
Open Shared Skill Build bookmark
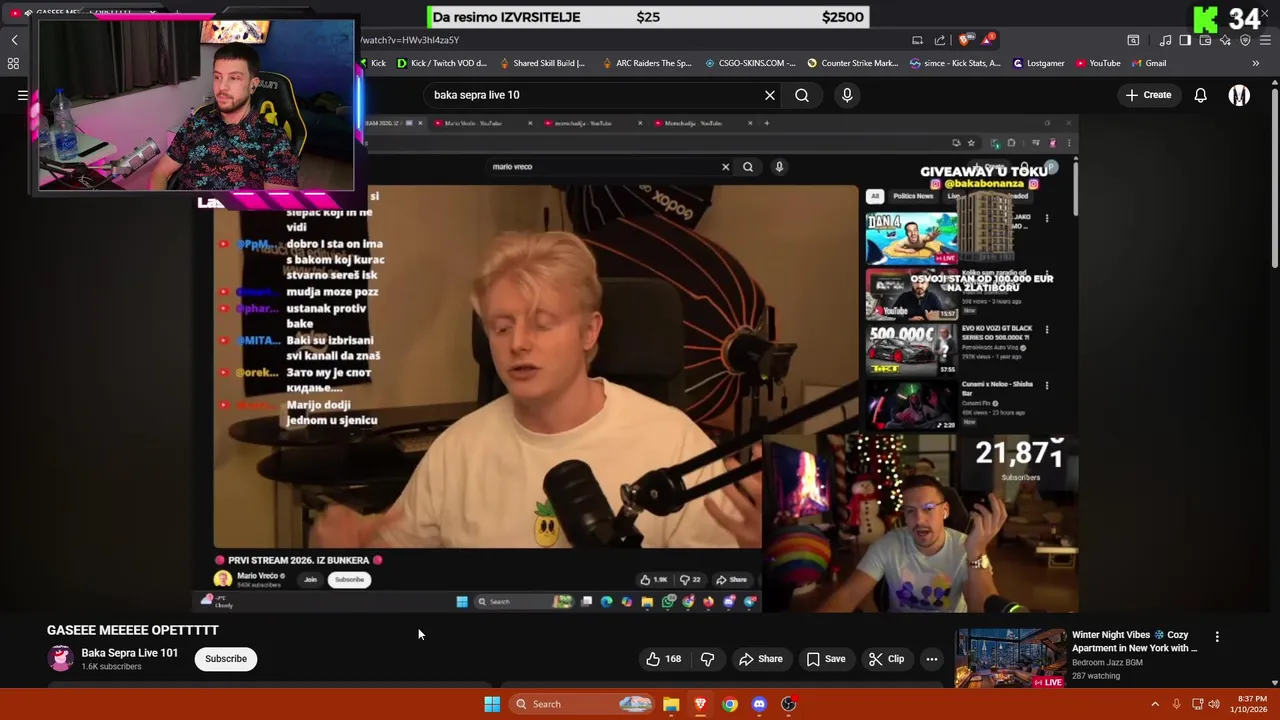click(541, 63)
